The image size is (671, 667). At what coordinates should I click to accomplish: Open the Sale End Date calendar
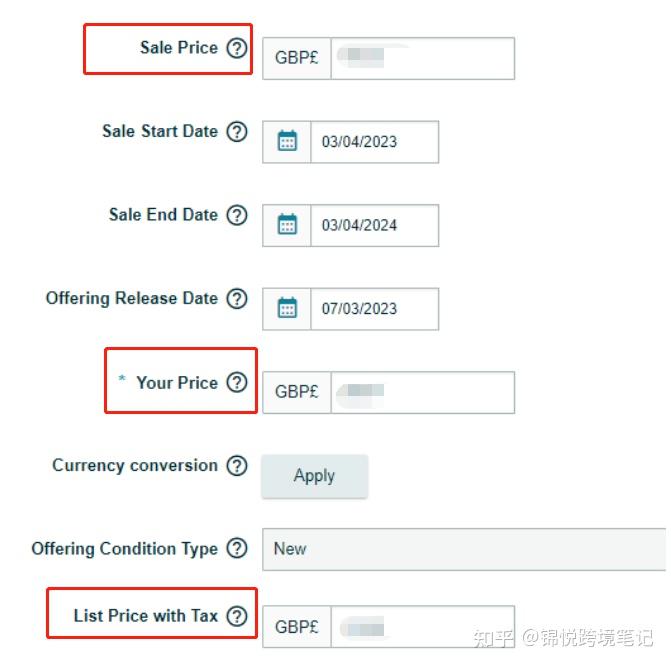(x=287, y=225)
